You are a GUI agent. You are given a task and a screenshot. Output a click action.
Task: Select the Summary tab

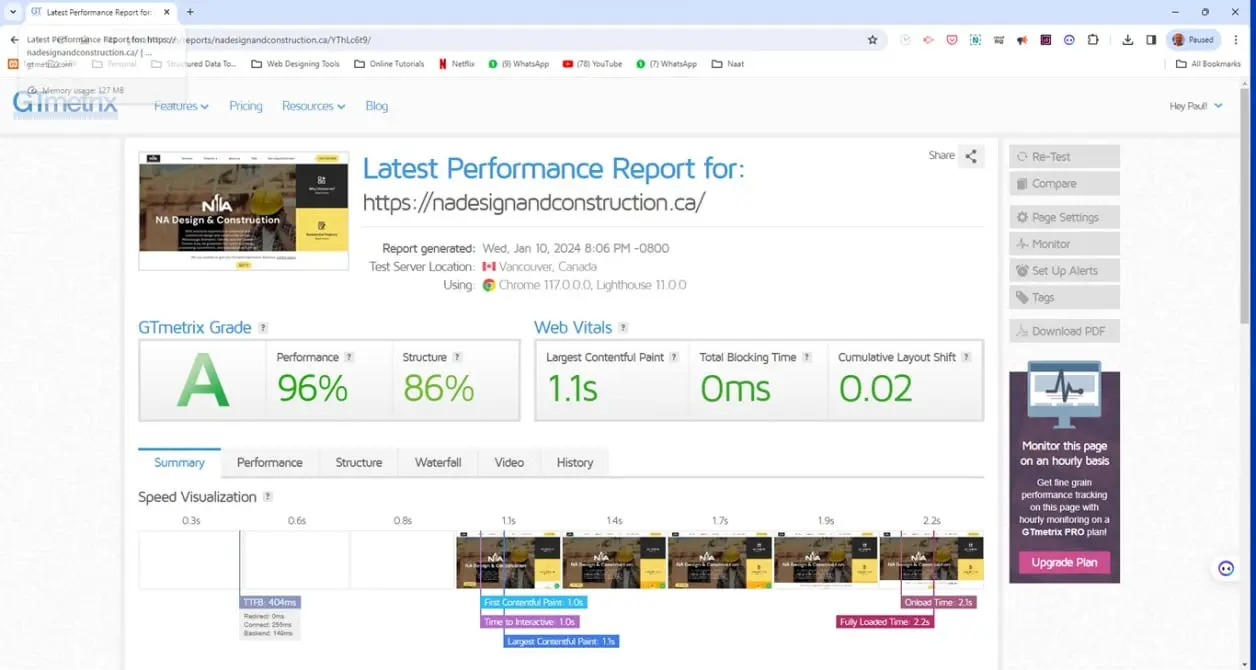(179, 463)
